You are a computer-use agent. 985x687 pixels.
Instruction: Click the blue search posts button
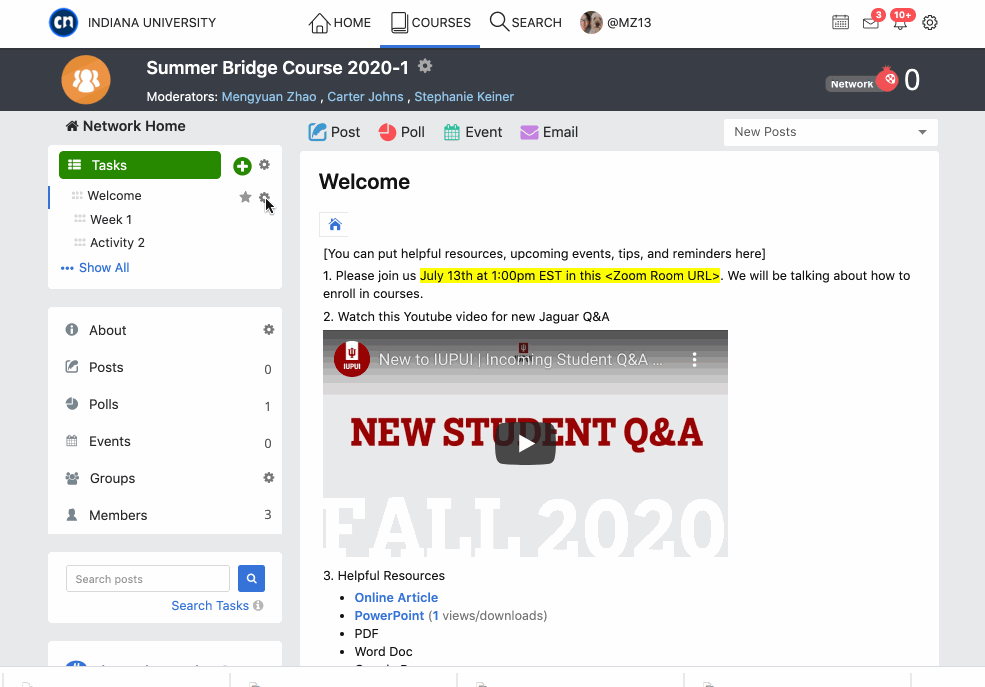[x=251, y=578]
